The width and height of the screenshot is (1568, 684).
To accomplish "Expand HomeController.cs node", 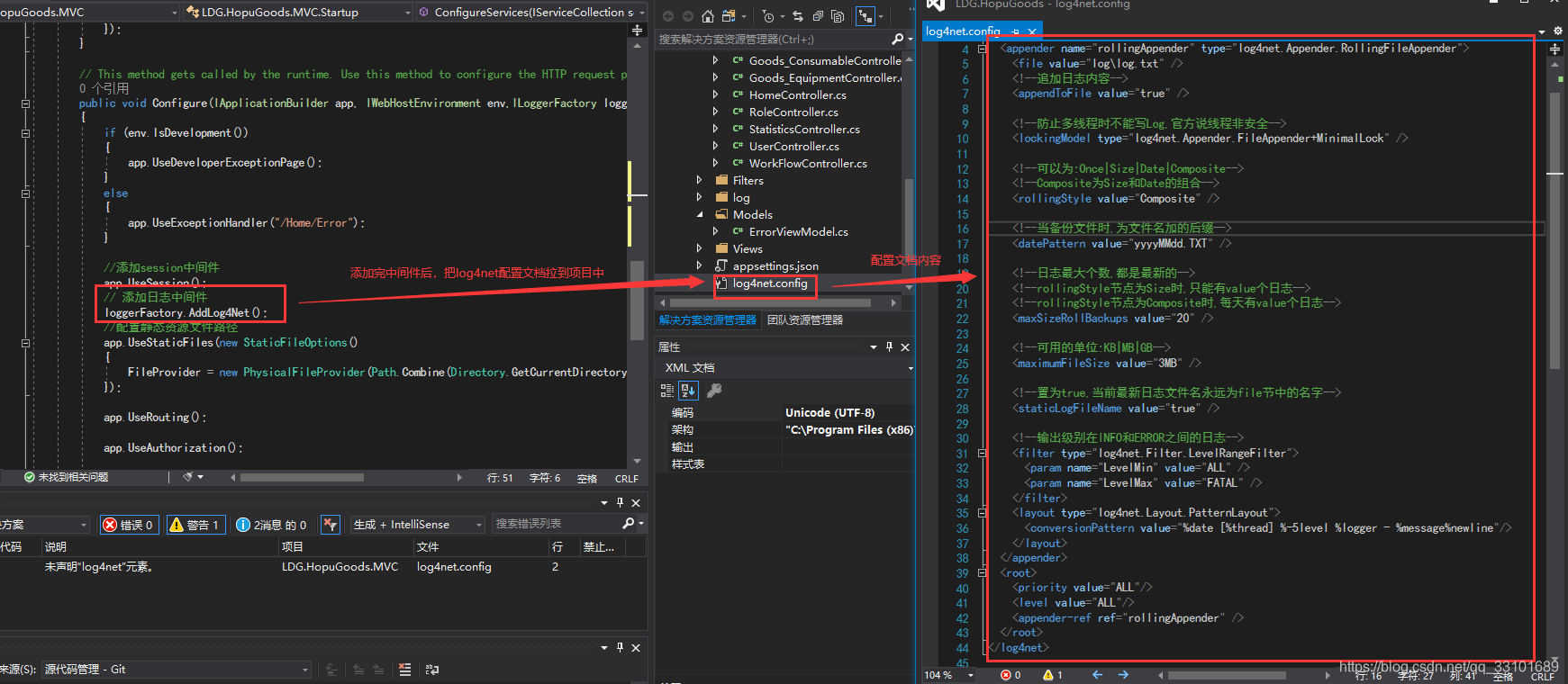I will pyautogui.click(x=716, y=94).
